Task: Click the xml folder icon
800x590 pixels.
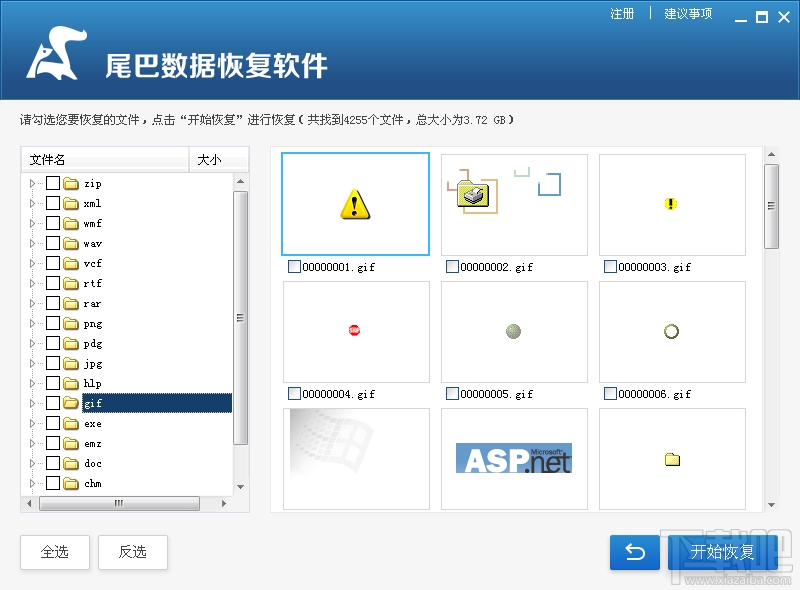Action: coord(71,203)
